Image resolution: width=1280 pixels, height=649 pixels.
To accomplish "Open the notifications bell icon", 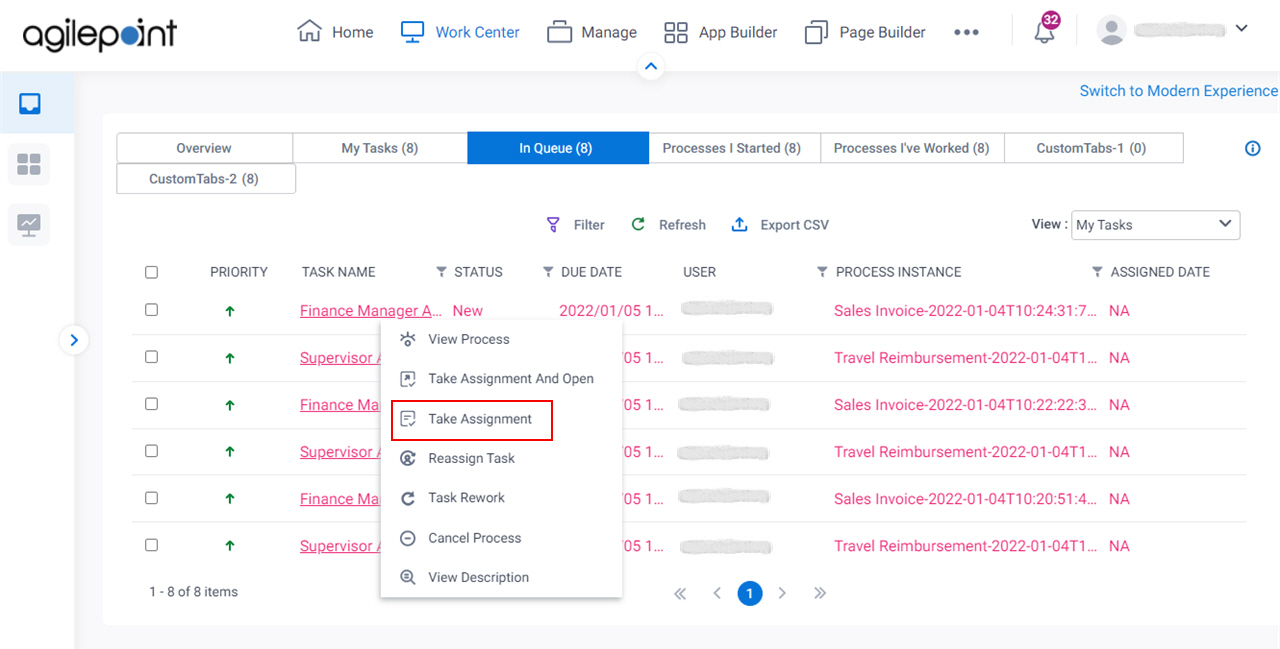I will (1043, 31).
